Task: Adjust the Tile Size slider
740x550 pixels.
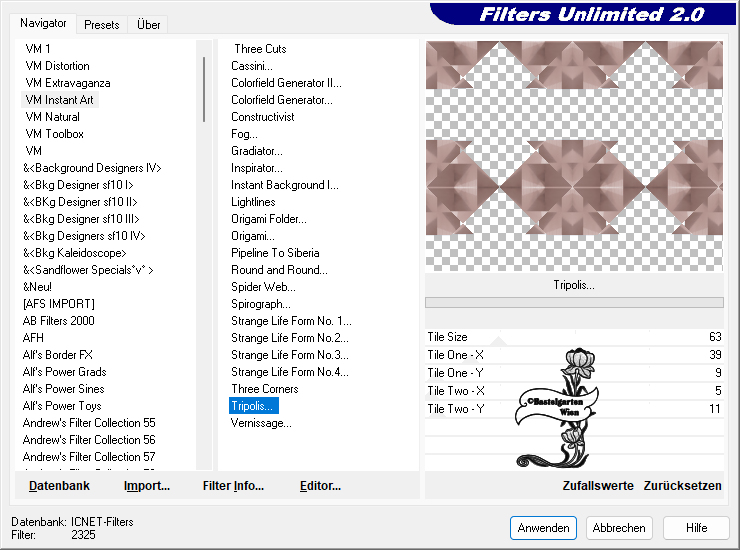Action: [x=574, y=337]
